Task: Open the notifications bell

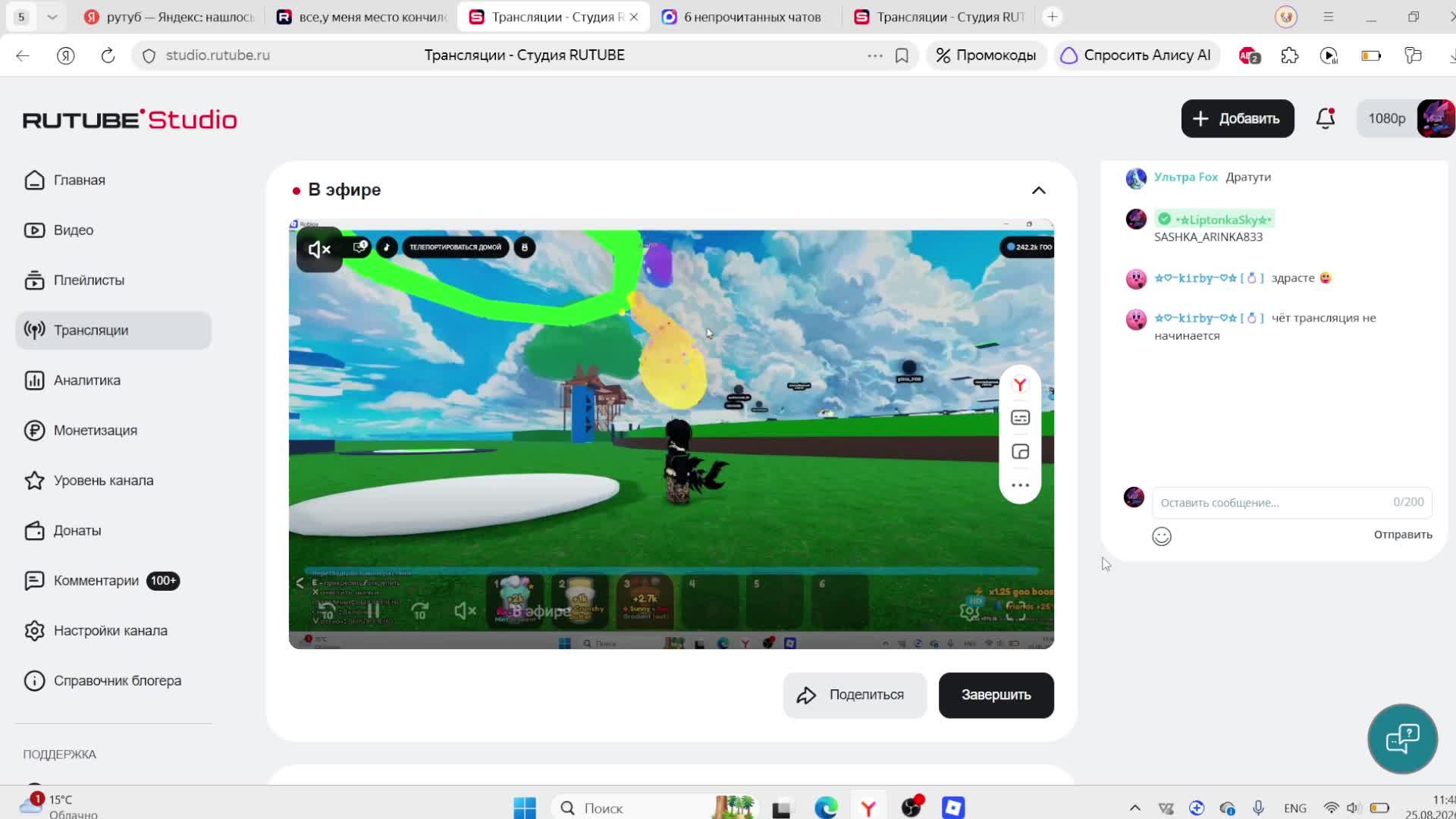Action: coord(1326,118)
